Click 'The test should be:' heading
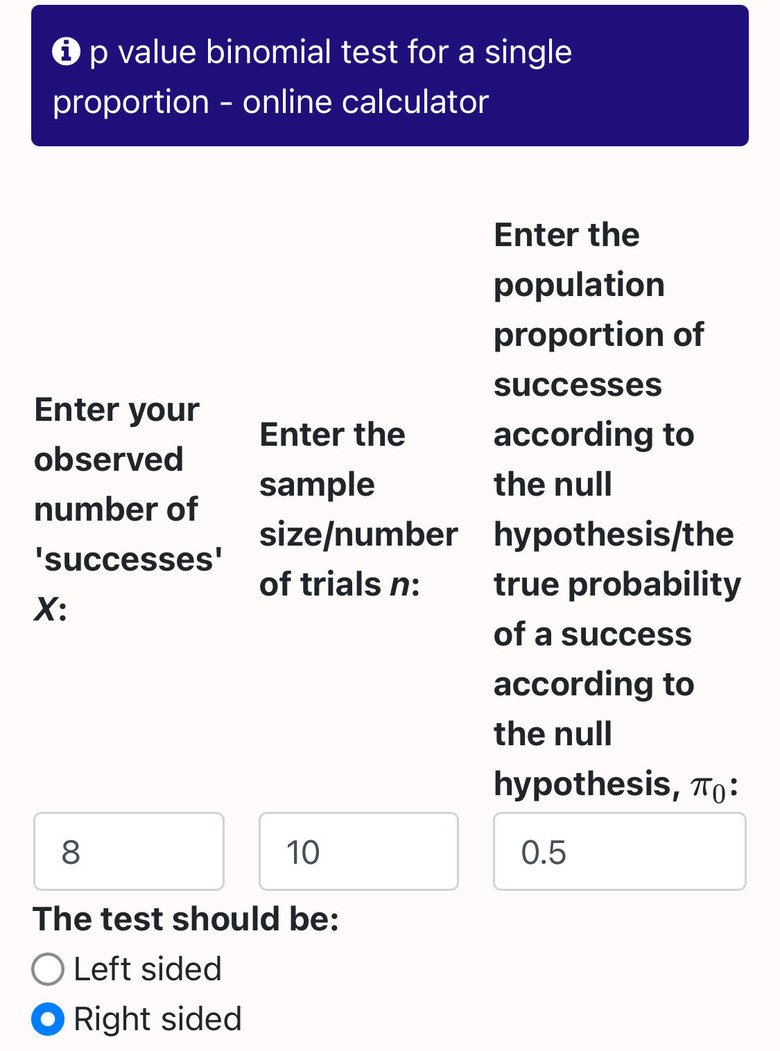The height and width of the screenshot is (1051, 780). point(186,919)
